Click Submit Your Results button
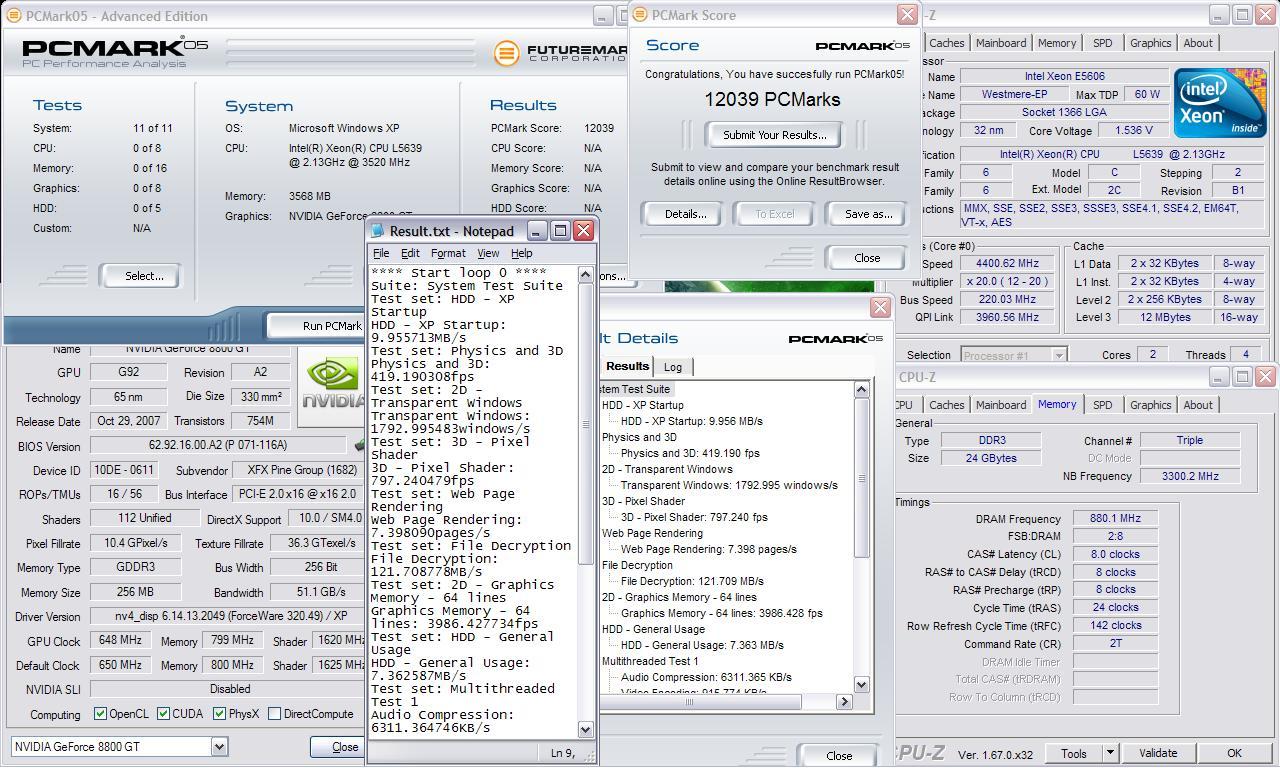This screenshot has height=768, width=1280. (x=775, y=135)
